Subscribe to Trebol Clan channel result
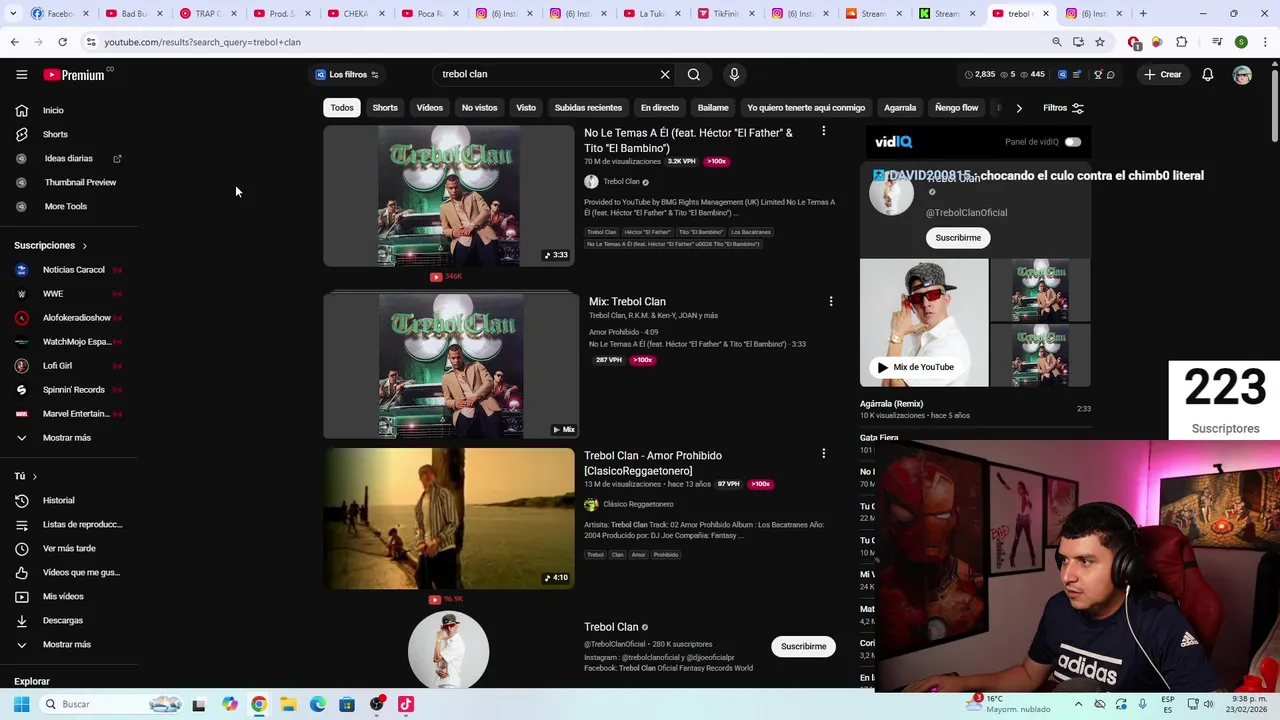1280x720 pixels. pyautogui.click(x=803, y=646)
